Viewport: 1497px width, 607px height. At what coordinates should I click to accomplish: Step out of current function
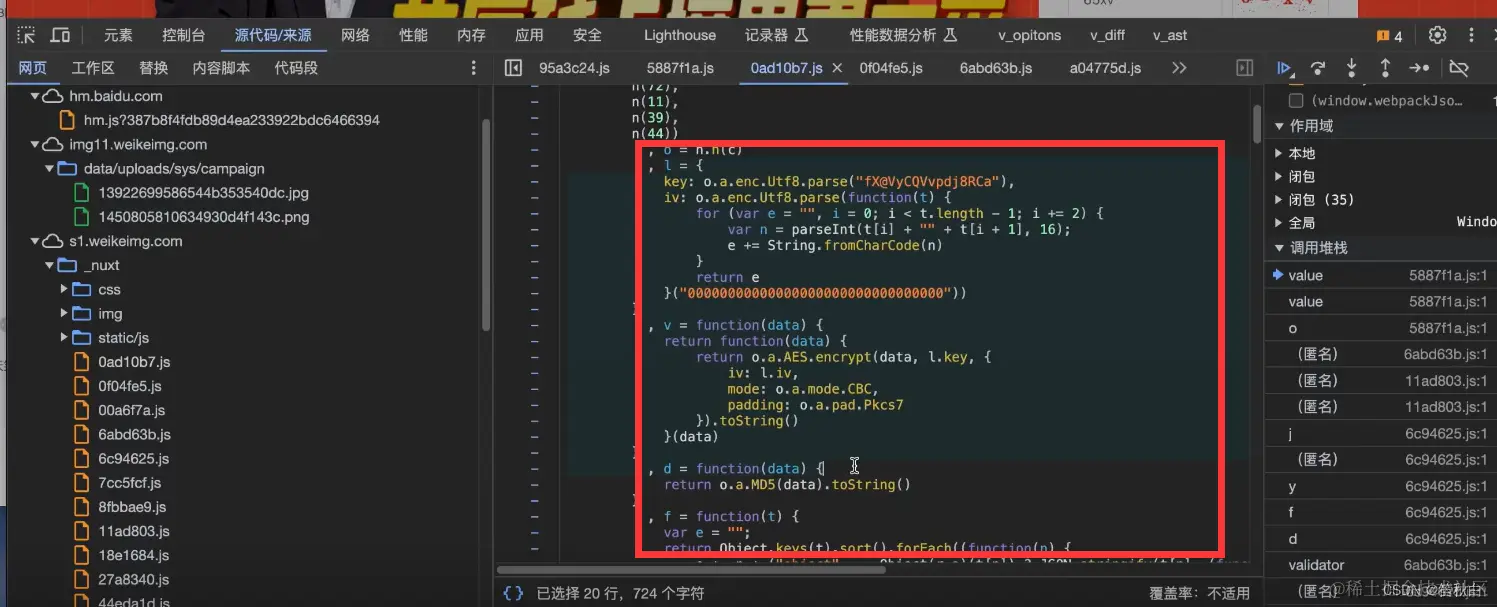coord(1384,68)
